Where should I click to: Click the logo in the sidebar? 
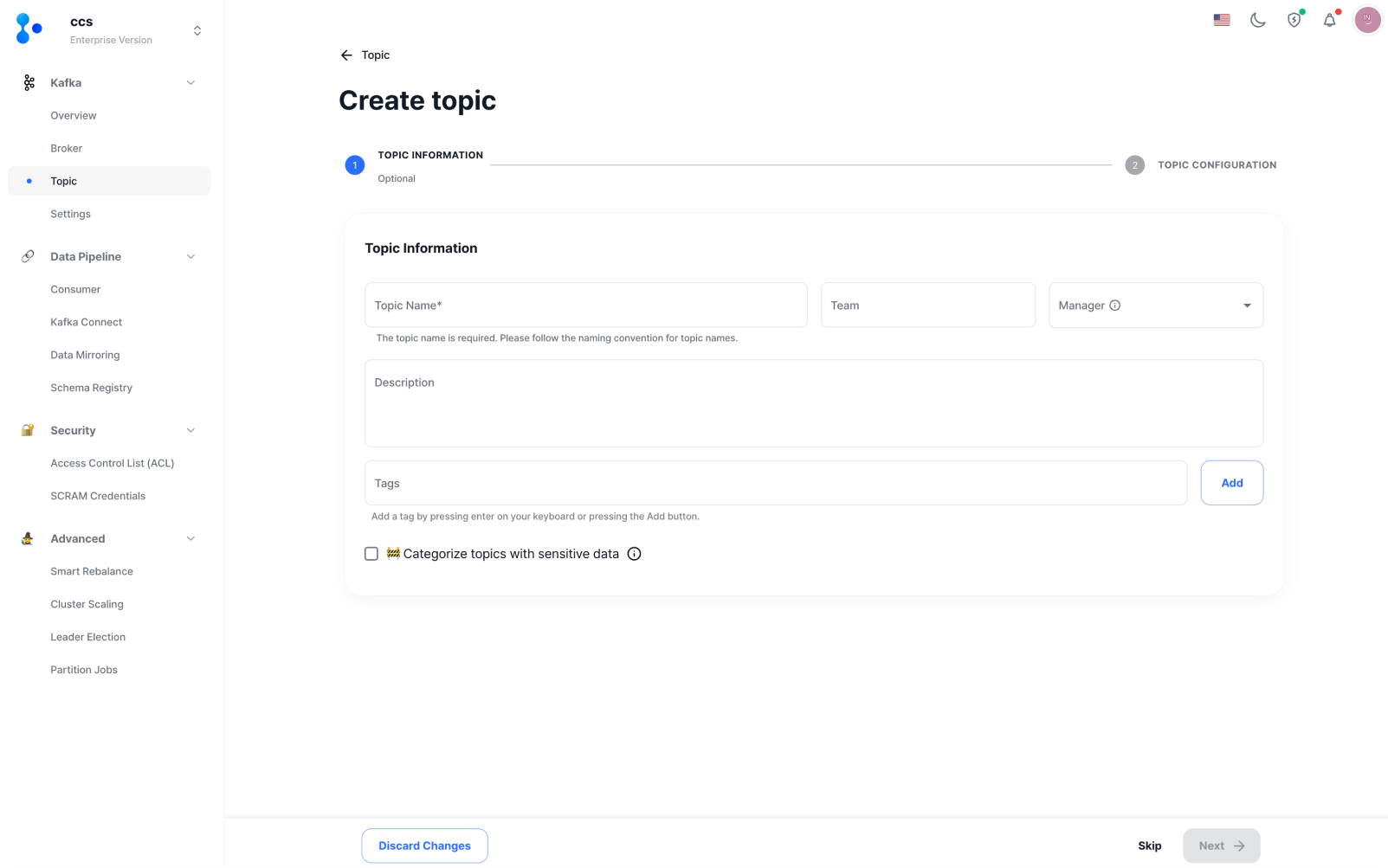(29, 29)
